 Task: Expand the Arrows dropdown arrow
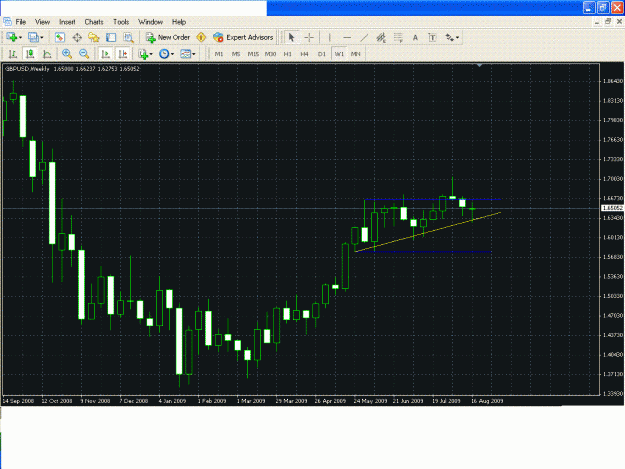click(458, 37)
